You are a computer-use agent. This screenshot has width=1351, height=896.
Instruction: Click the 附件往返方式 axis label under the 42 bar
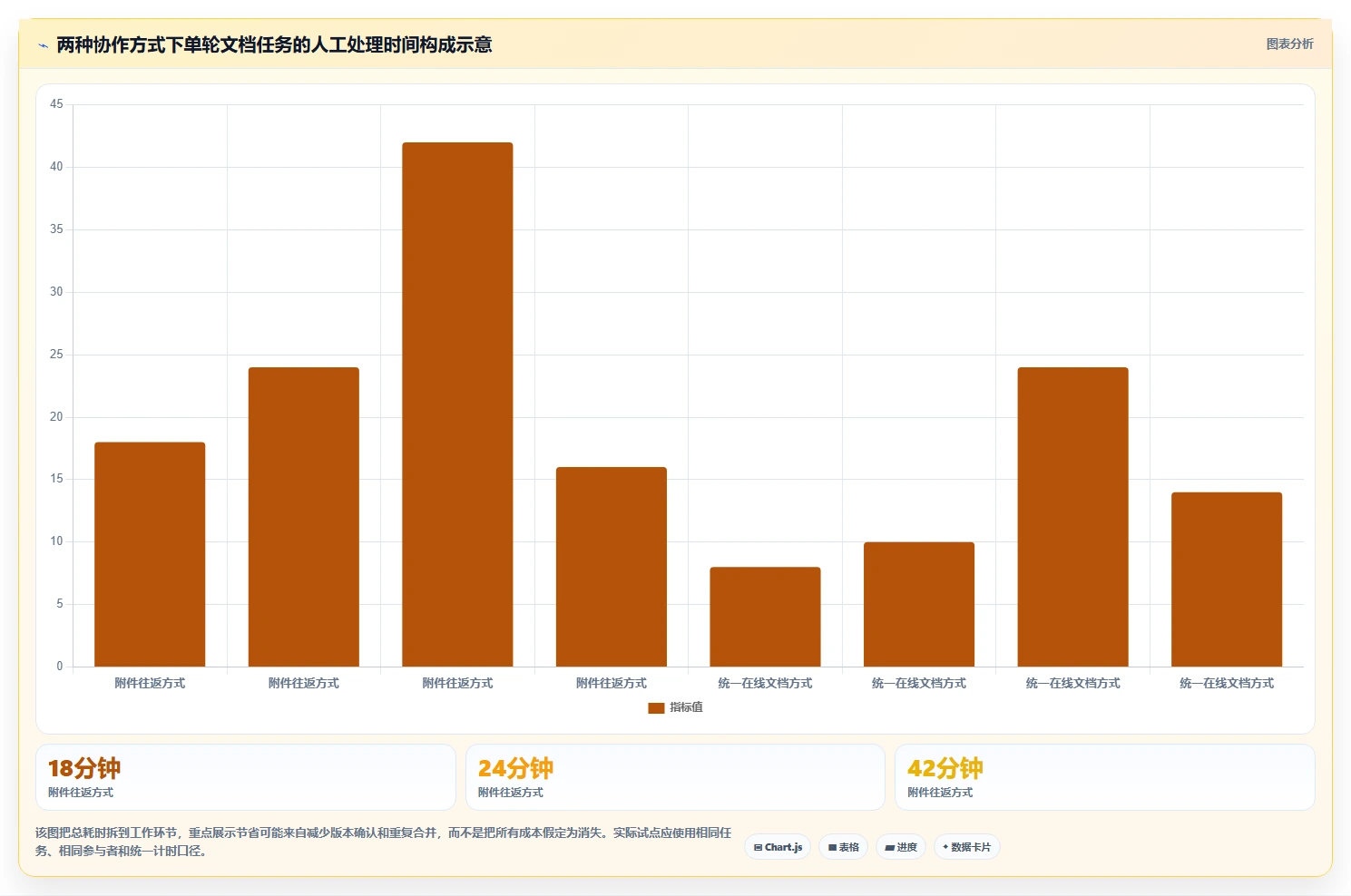click(x=457, y=683)
